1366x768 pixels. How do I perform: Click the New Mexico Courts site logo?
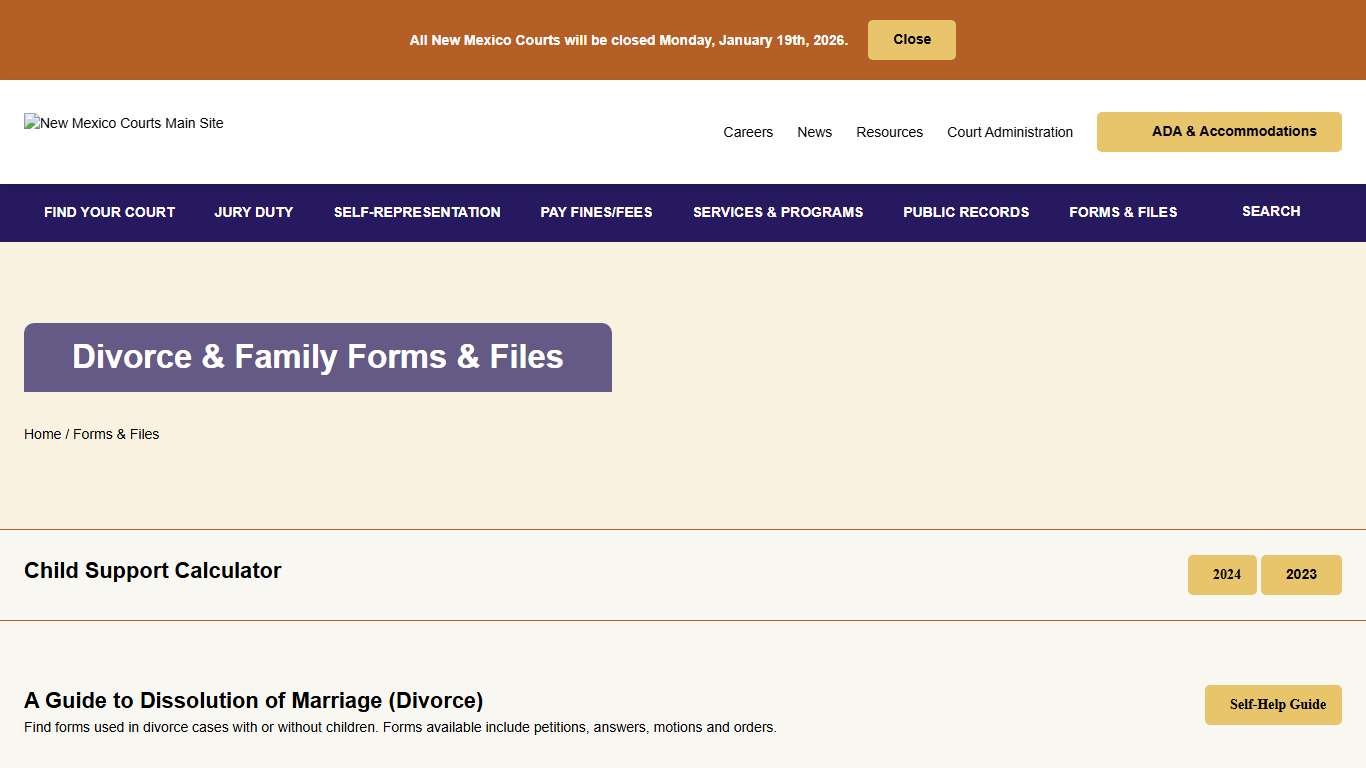tap(123, 123)
